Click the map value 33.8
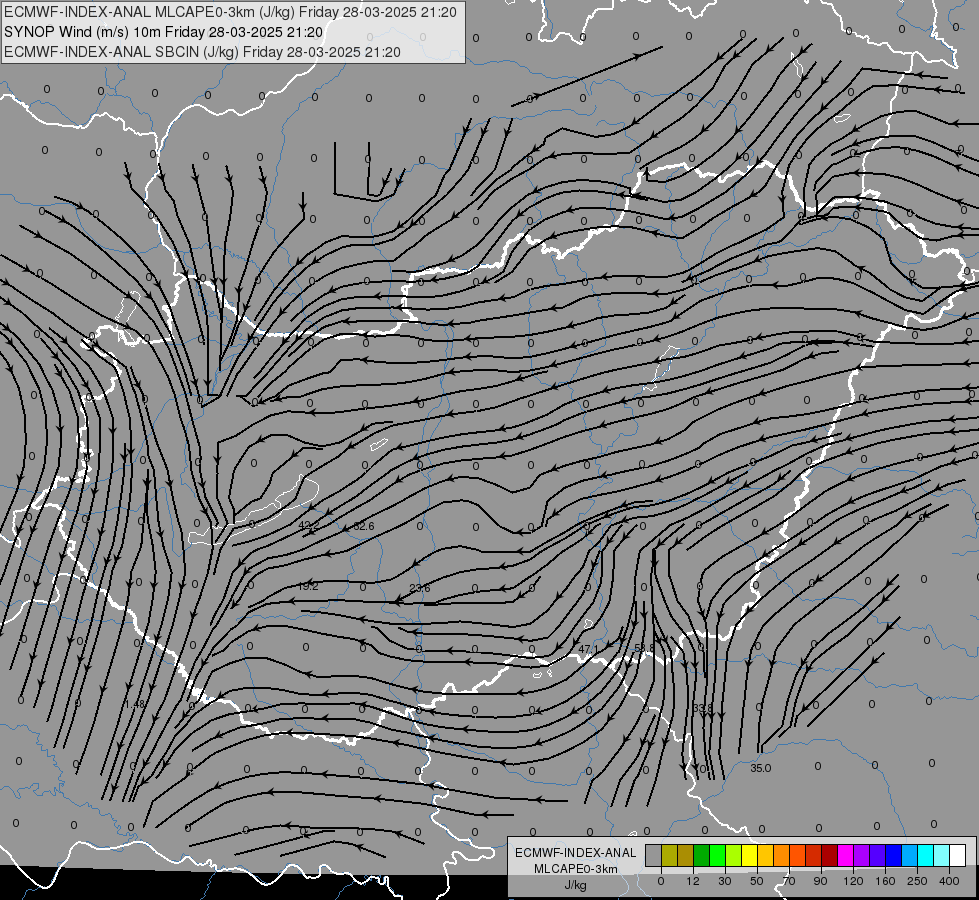Image resolution: width=979 pixels, height=900 pixels. (x=702, y=709)
